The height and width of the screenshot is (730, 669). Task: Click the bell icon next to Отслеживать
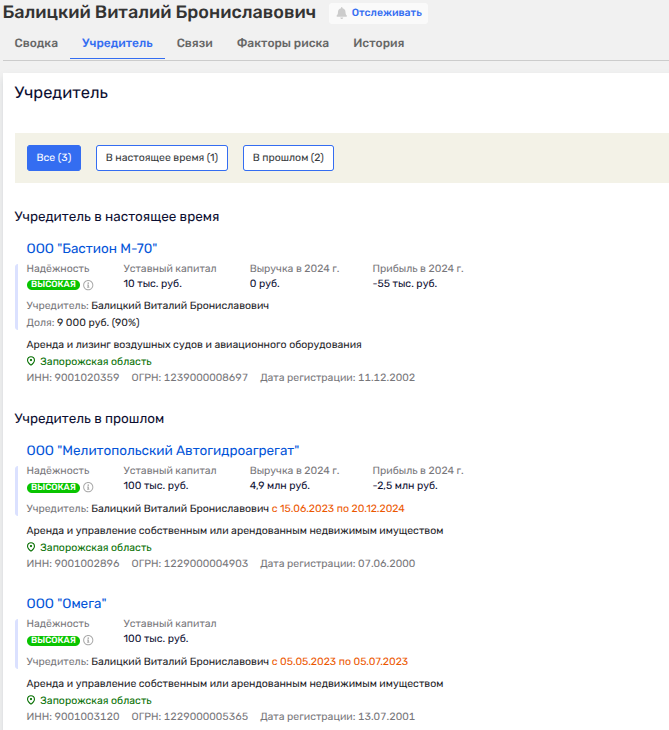point(342,14)
